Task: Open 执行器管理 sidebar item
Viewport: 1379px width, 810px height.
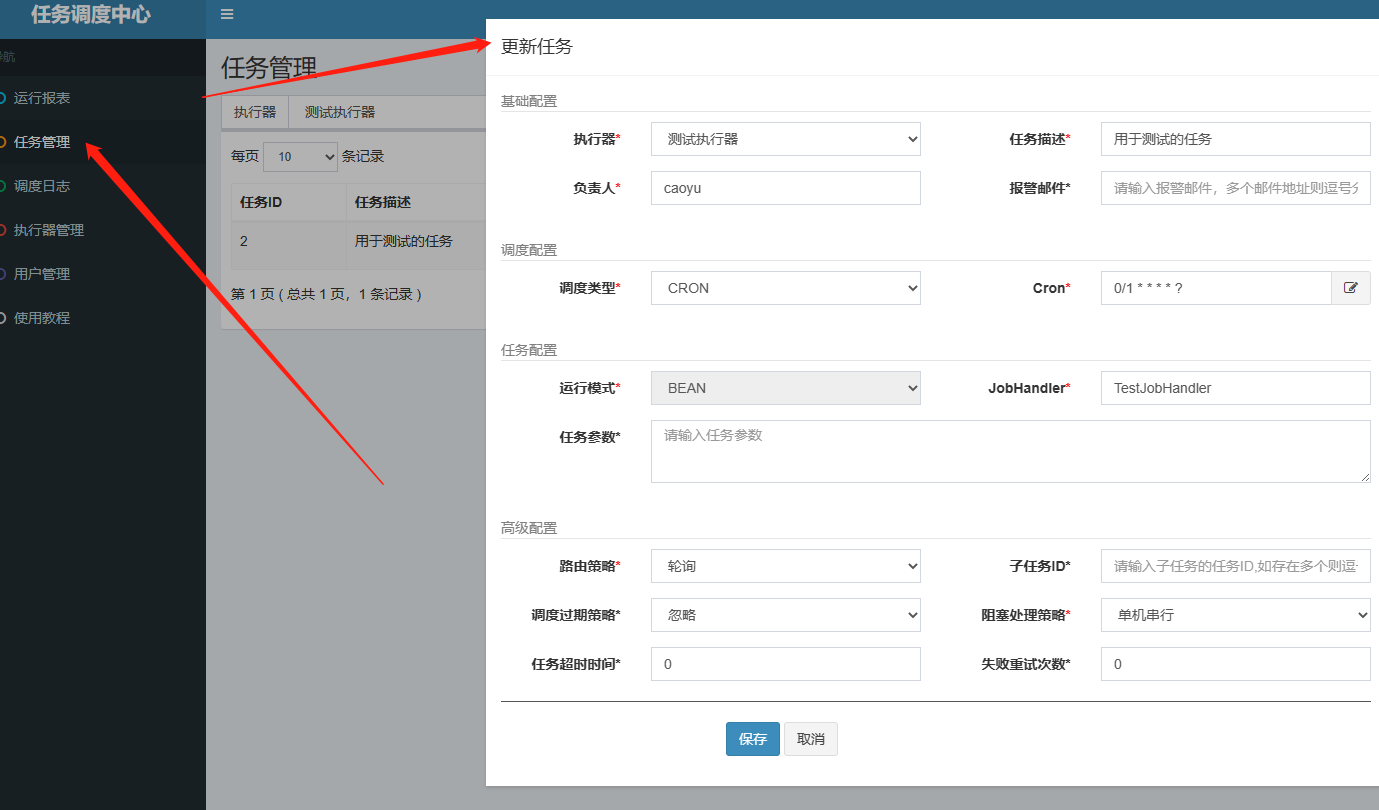Action: (49, 230)
